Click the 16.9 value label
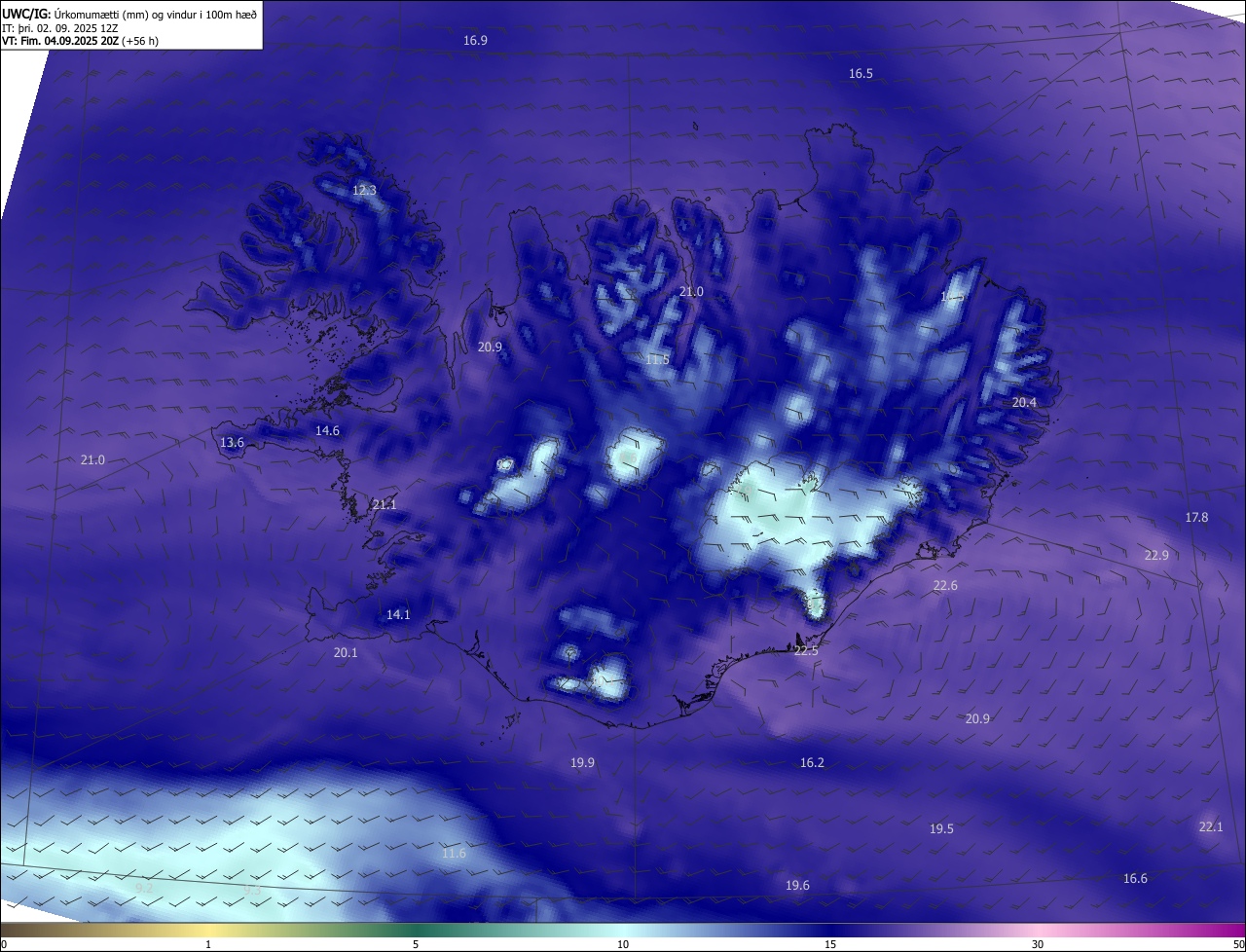Viewport: 1246px width, 952px height. click(x=475, y=41)
